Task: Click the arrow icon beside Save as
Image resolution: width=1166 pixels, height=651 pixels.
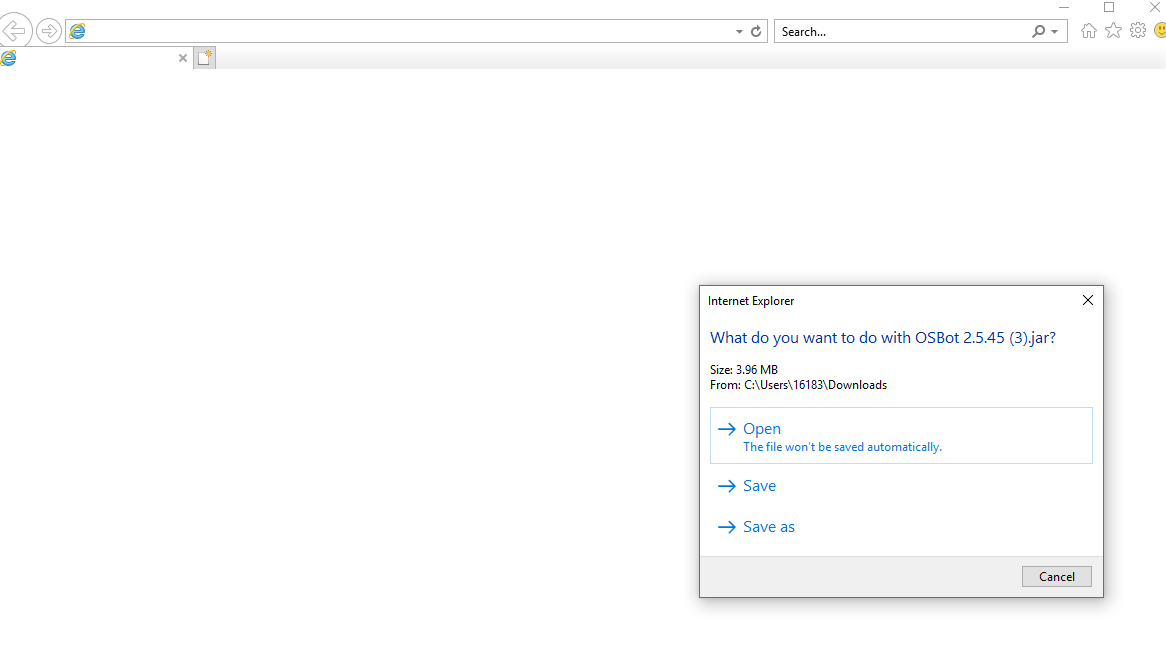Action: click(727, 527)
